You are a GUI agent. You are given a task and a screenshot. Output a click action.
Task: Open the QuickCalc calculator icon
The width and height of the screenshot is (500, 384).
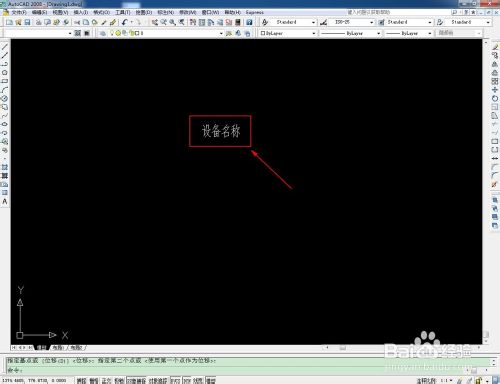pyautogui.click(x=238, y=22)
